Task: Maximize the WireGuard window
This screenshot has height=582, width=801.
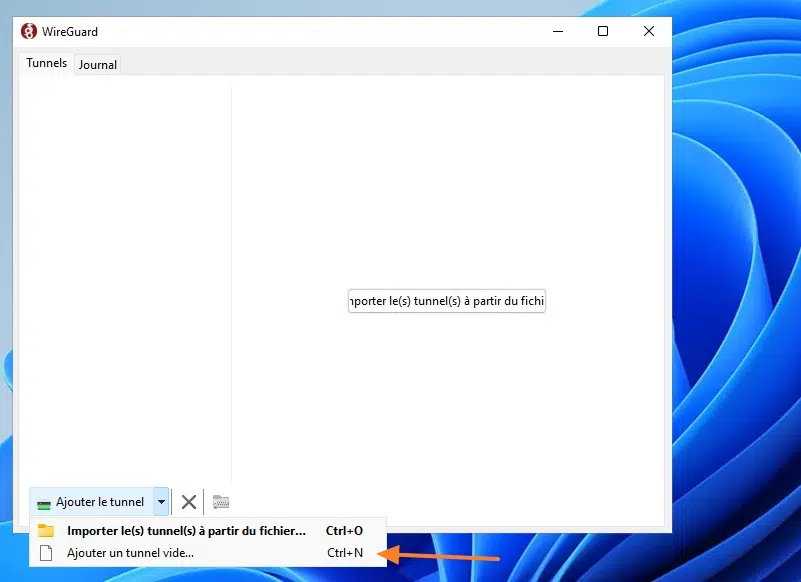Action: [603, 31]
